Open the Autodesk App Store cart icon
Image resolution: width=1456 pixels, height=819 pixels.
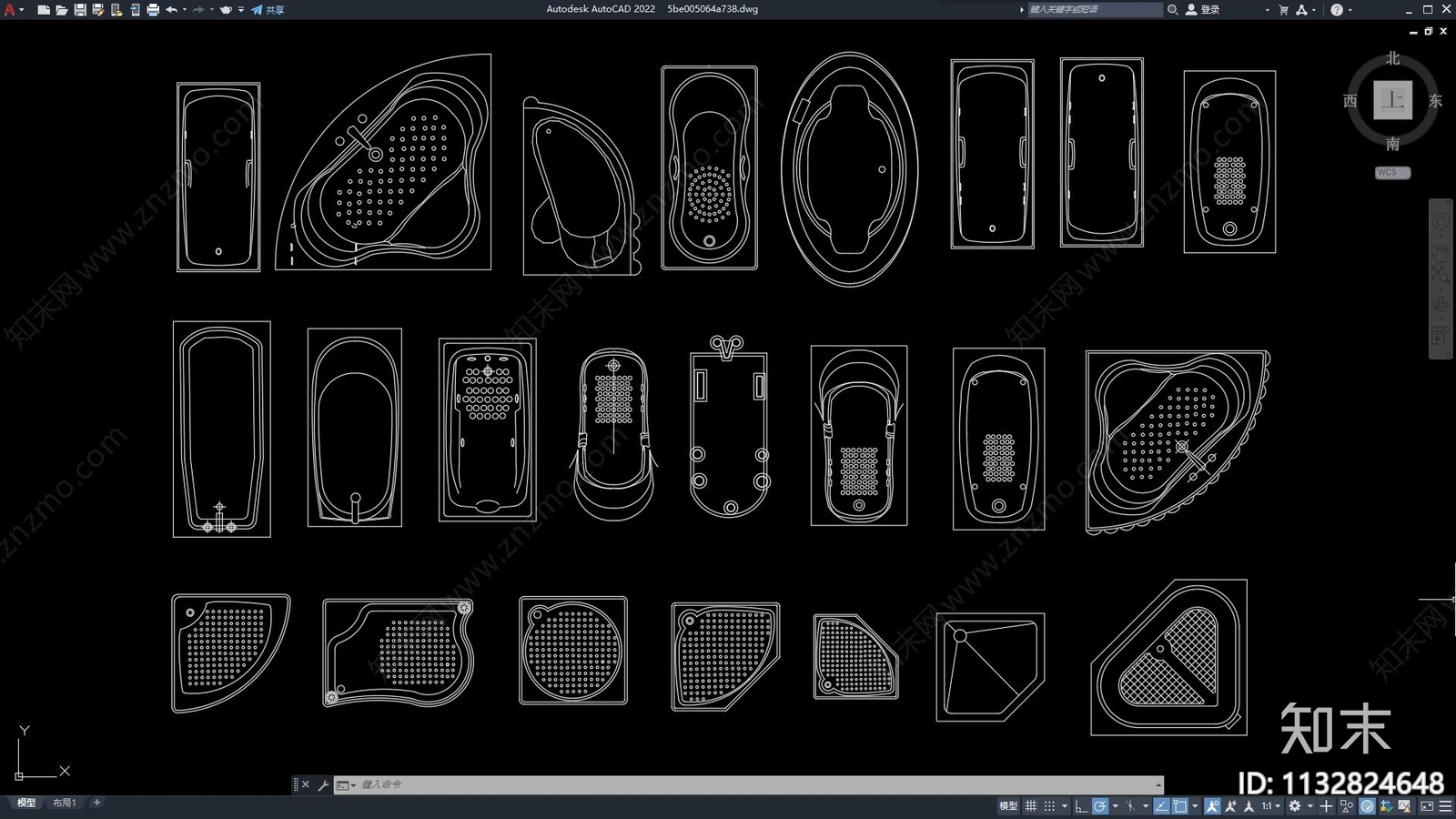coord(1283,9)
